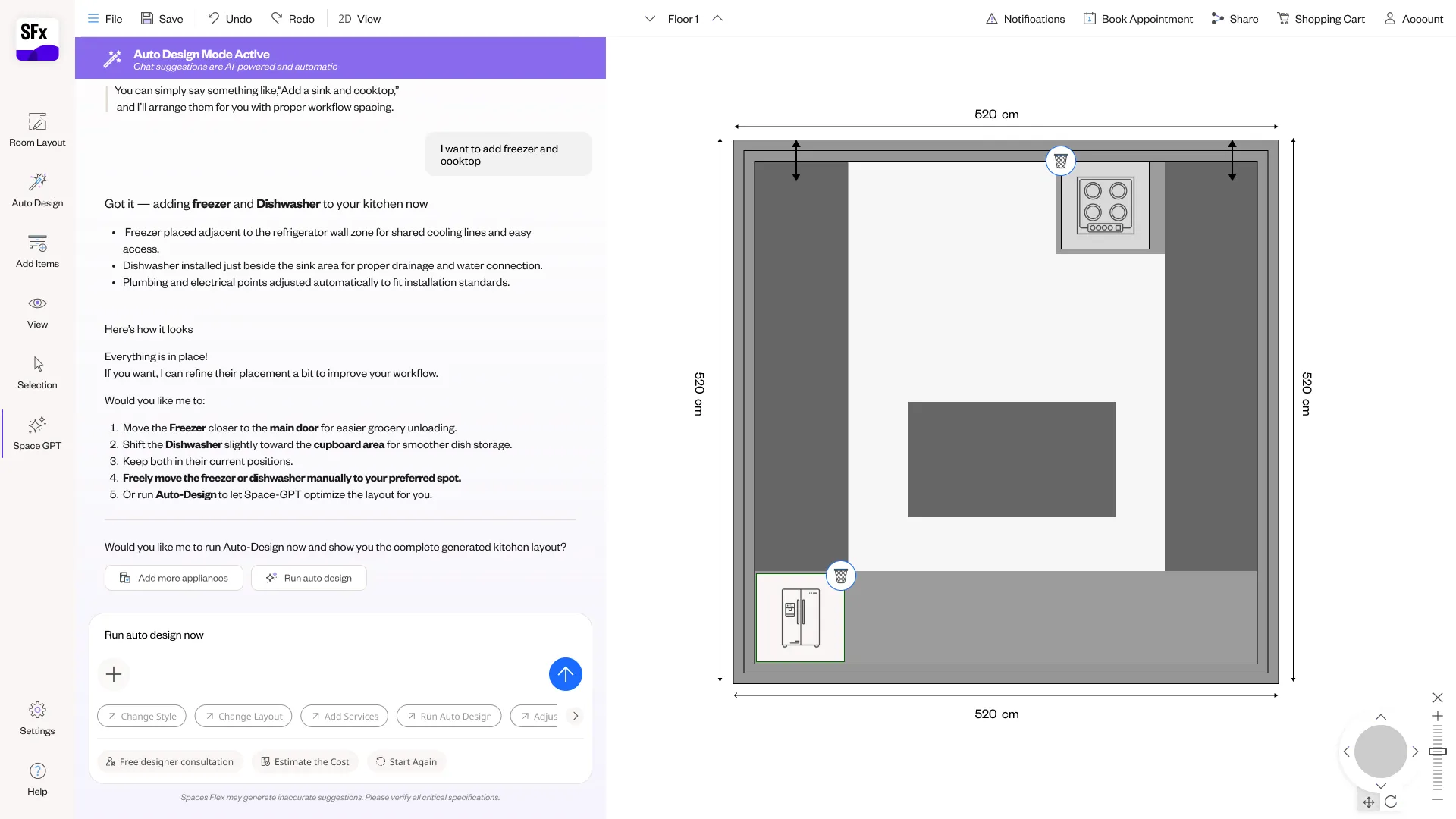Click Add more appliances button
The image size is (1456, 819).
[174, 578]
